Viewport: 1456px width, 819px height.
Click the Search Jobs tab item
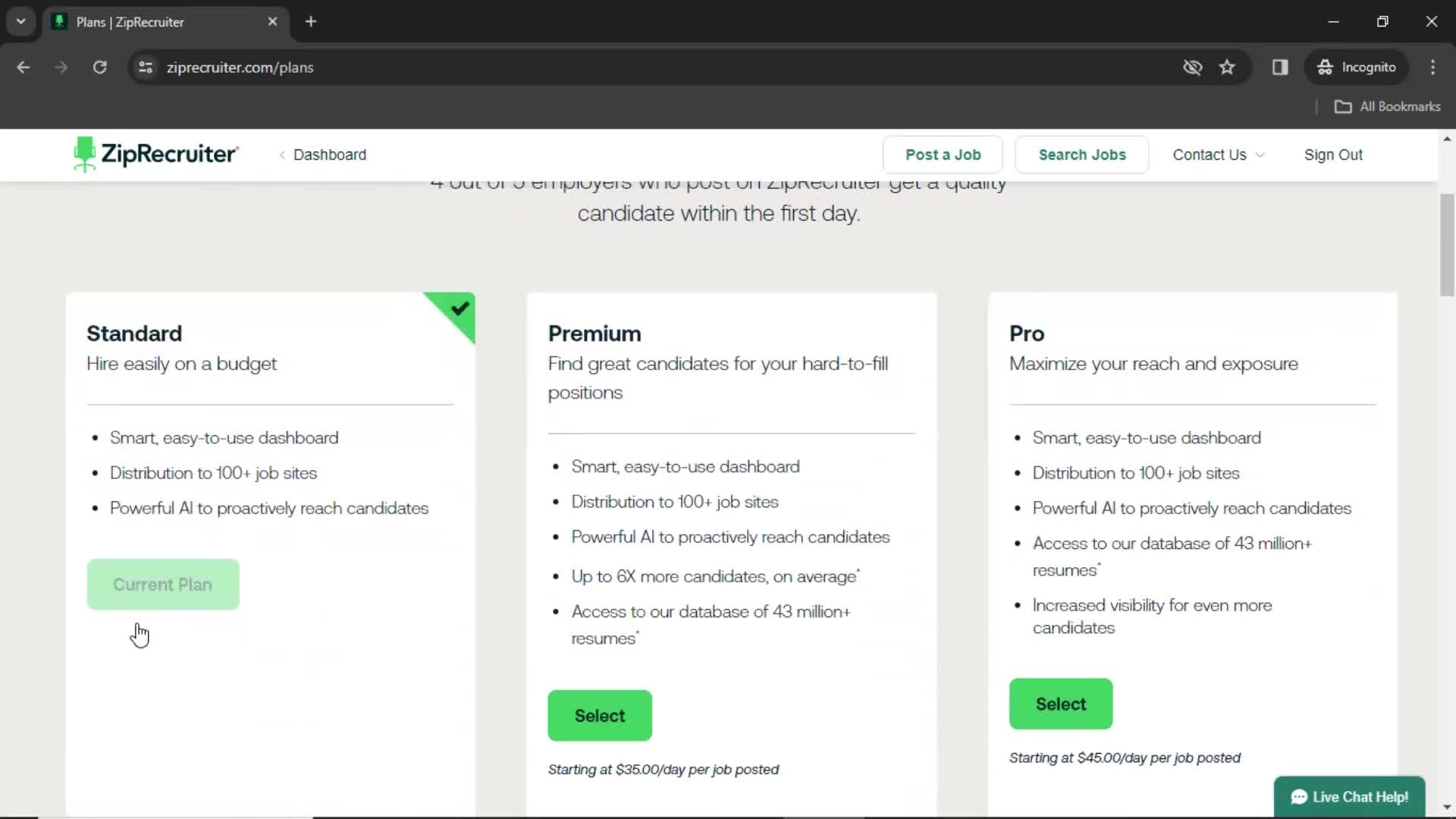pyautogui.click(x=1082, y=154)
